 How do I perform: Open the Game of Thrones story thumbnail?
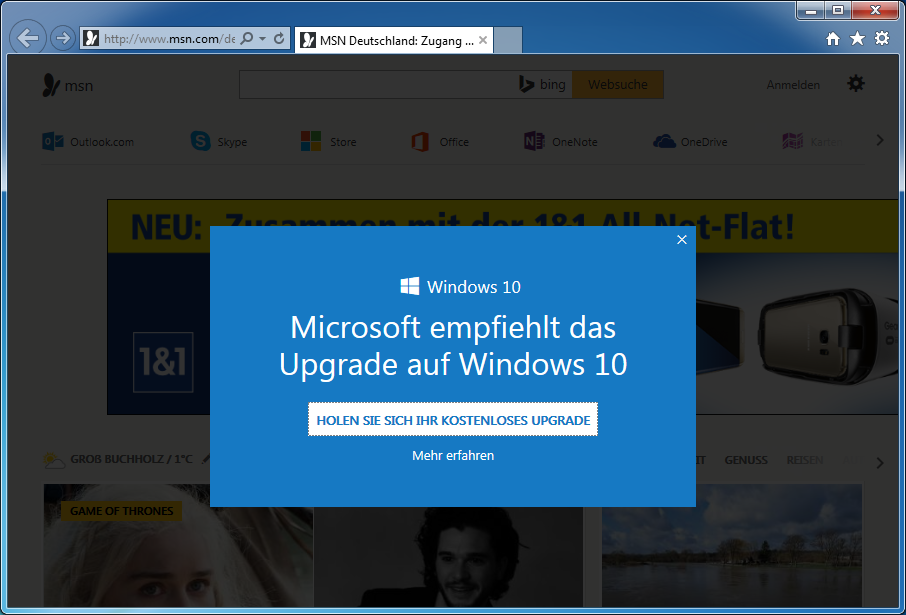coord(179,545)
